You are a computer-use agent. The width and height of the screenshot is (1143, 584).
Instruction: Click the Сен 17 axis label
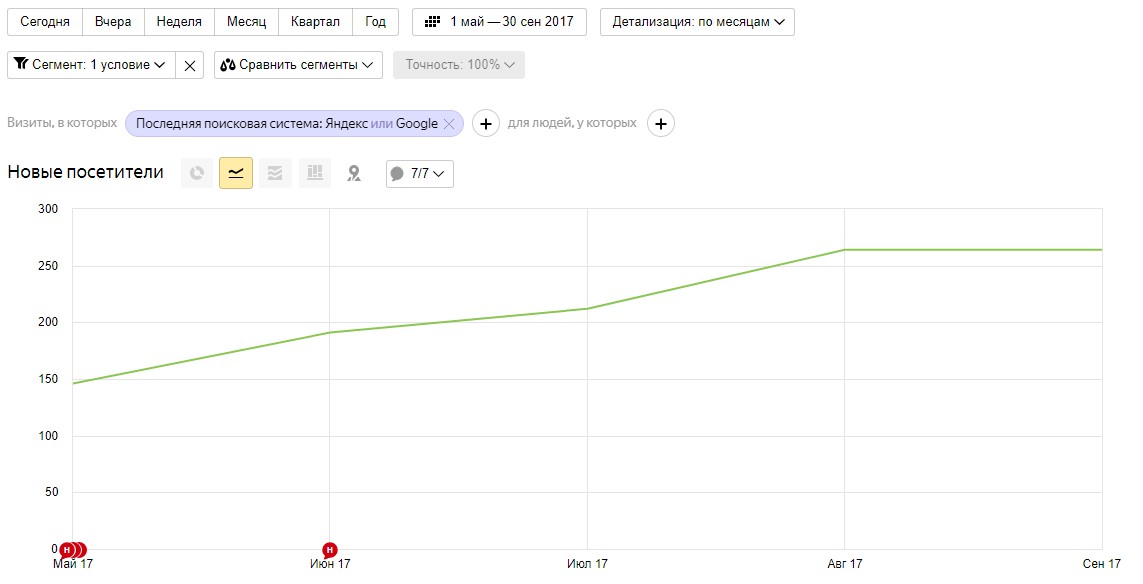click(x=1101, y=564)
